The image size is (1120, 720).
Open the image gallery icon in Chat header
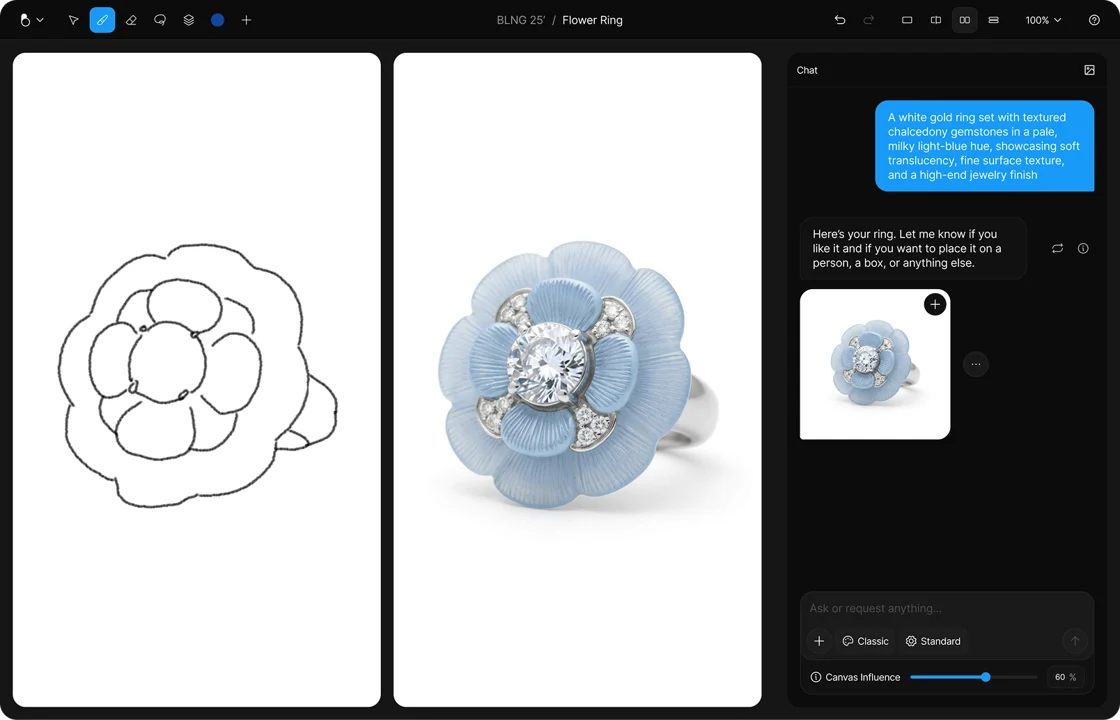click(1089, 70)
